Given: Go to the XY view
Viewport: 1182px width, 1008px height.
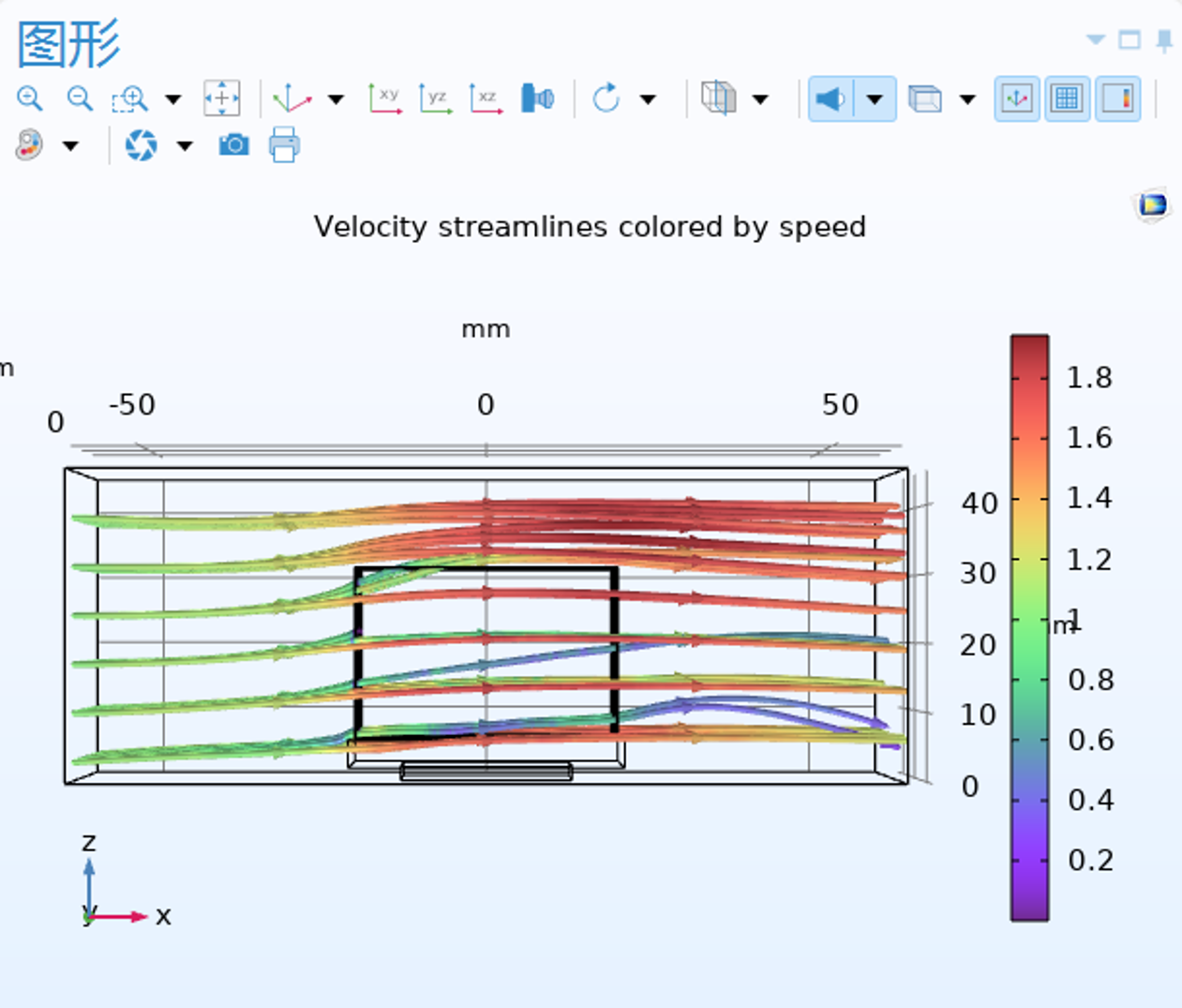Looking at the screenshot, I should (384, 98).
